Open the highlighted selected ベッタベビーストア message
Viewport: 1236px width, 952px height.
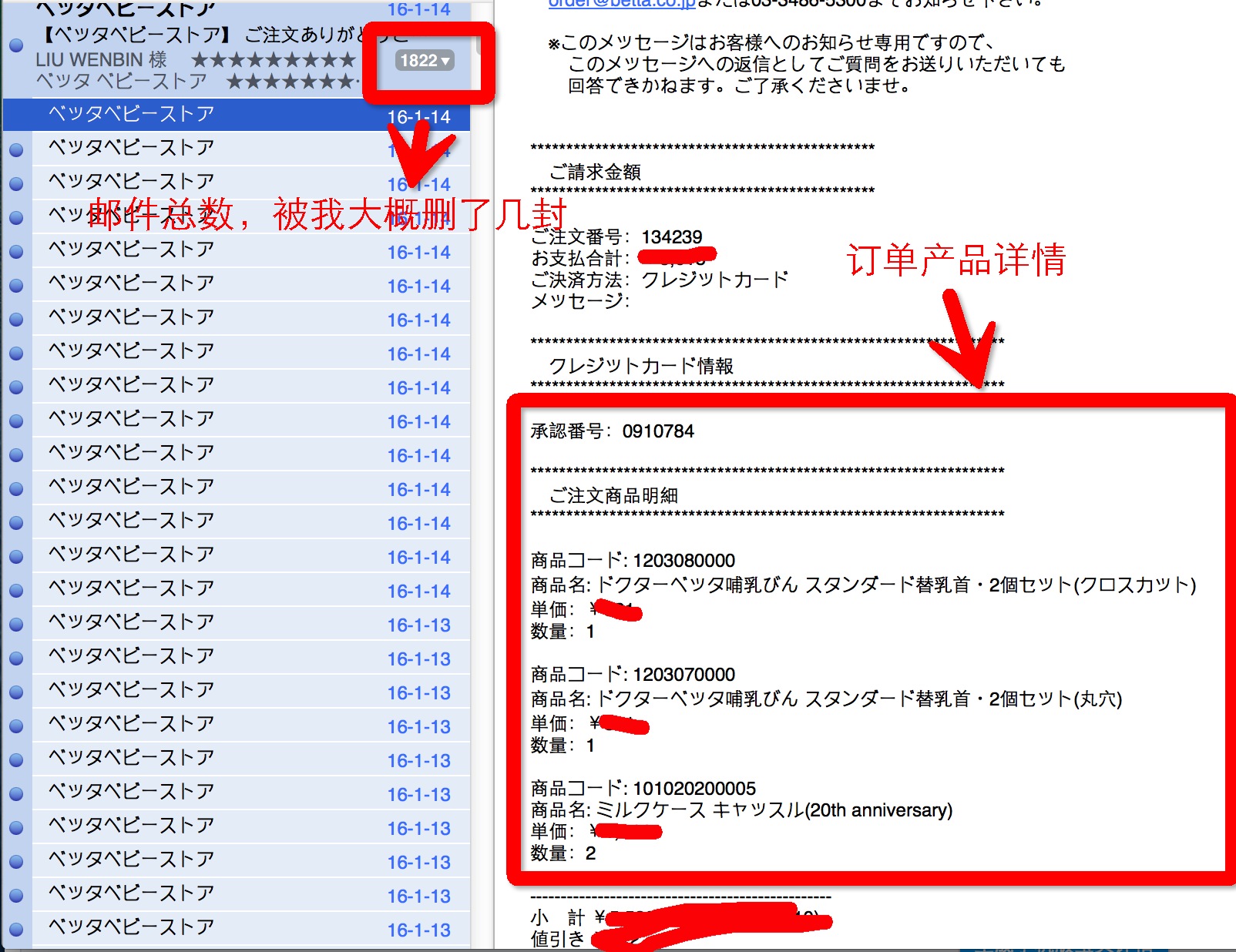tap(237, 114)
